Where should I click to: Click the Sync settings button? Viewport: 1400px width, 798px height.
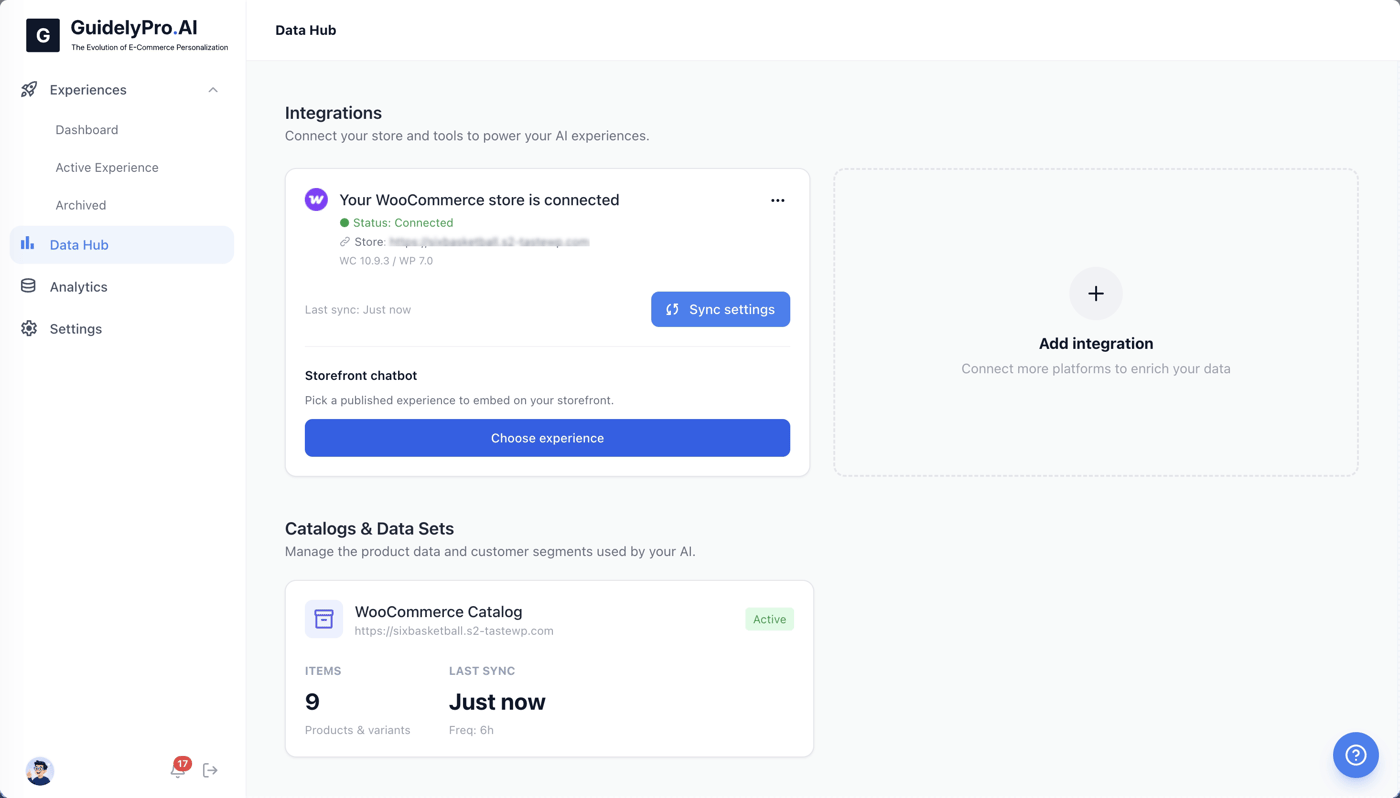pos(720,309)
